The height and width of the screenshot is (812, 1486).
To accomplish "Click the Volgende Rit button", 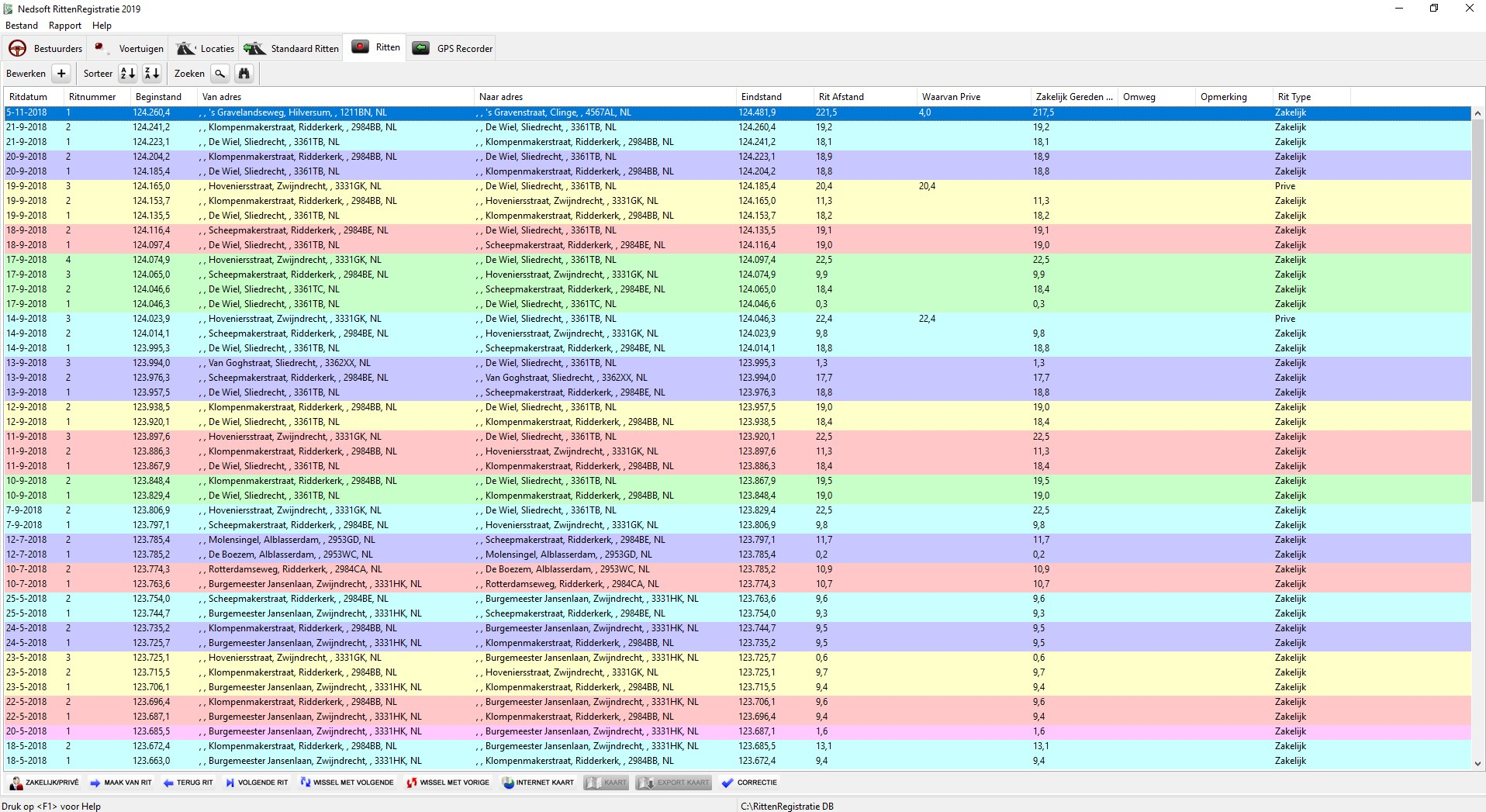I will click(x=257, y=783).
